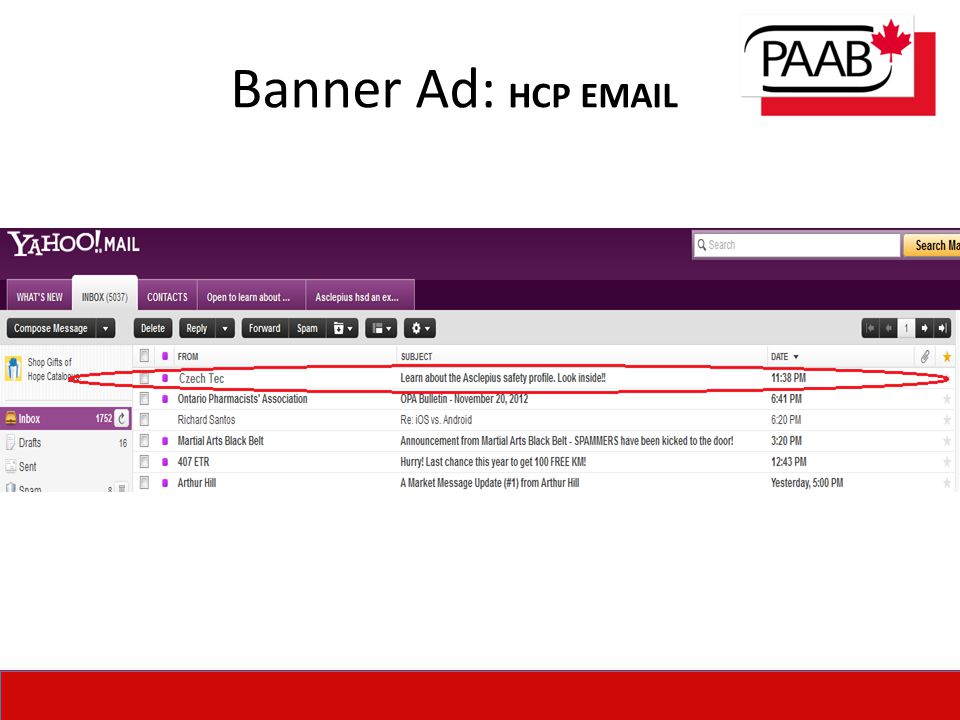This screenshot has width=960, height=720.
Task: Click the Shop Gifts of Hope ad icon
Action: pyautogui.click(x=13, y=369)
